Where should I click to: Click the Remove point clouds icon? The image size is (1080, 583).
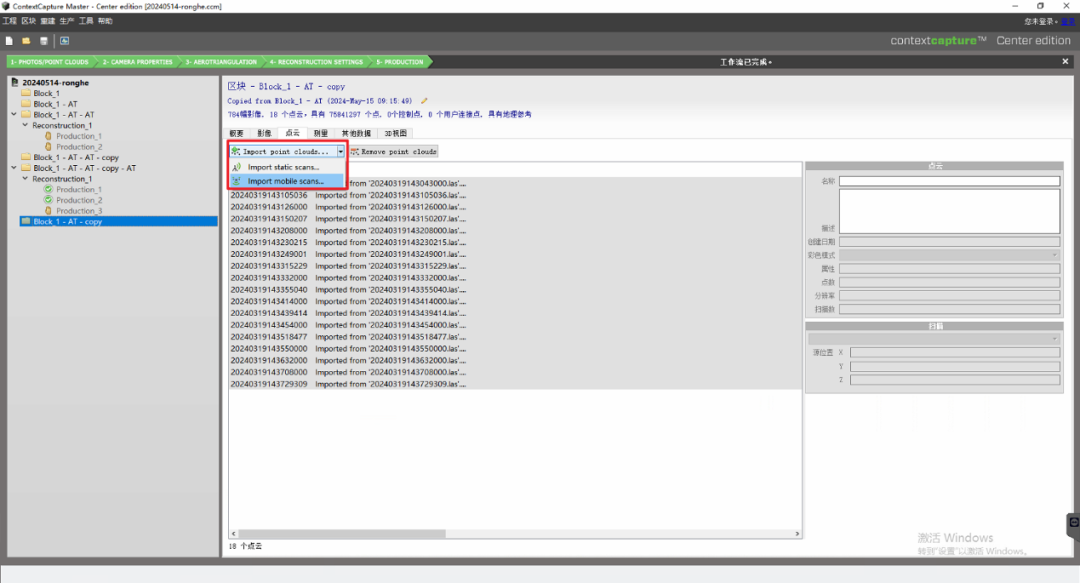click(x=355, y=152)
